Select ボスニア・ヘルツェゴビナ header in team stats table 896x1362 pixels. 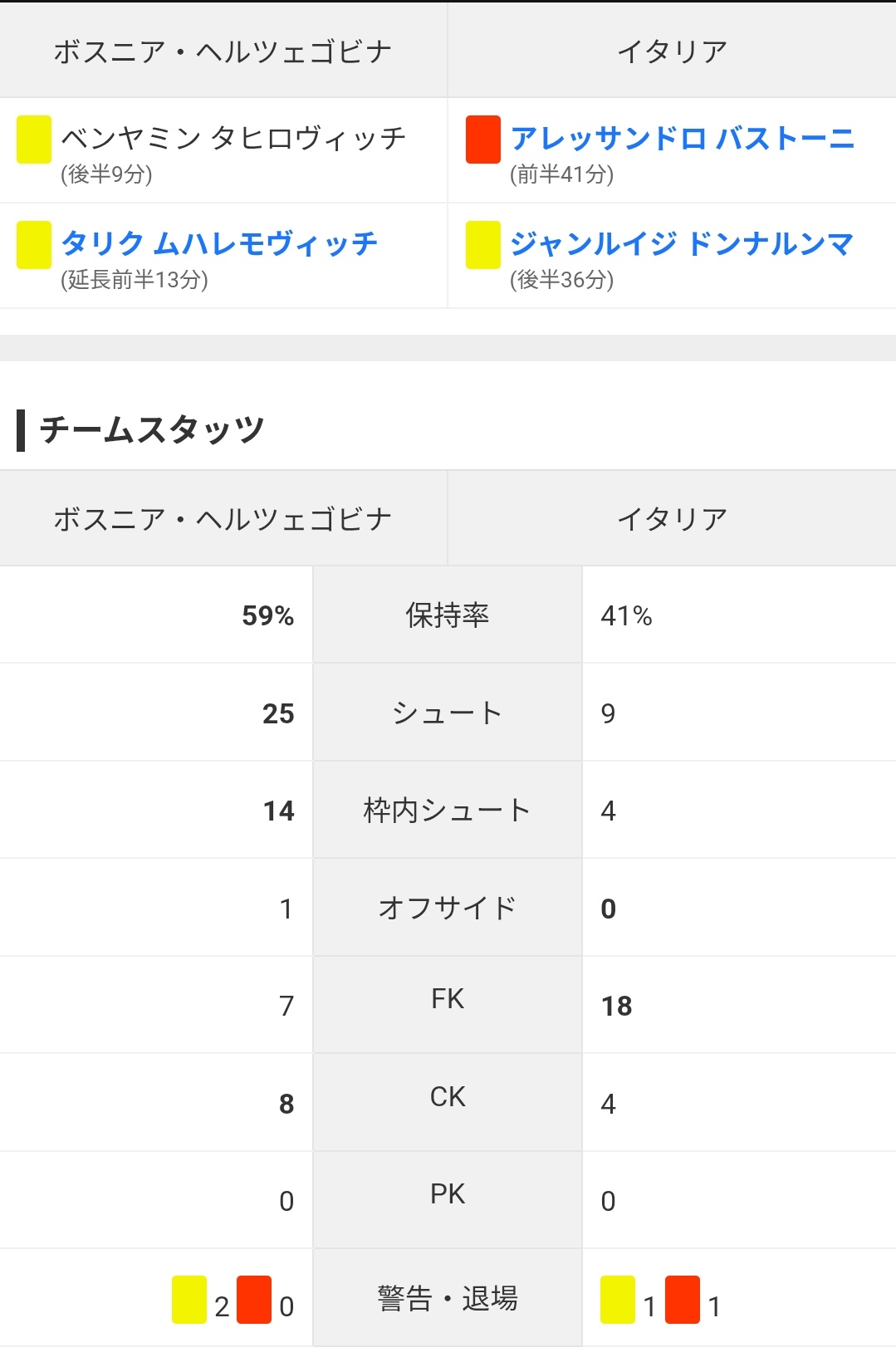pos(223,519)
